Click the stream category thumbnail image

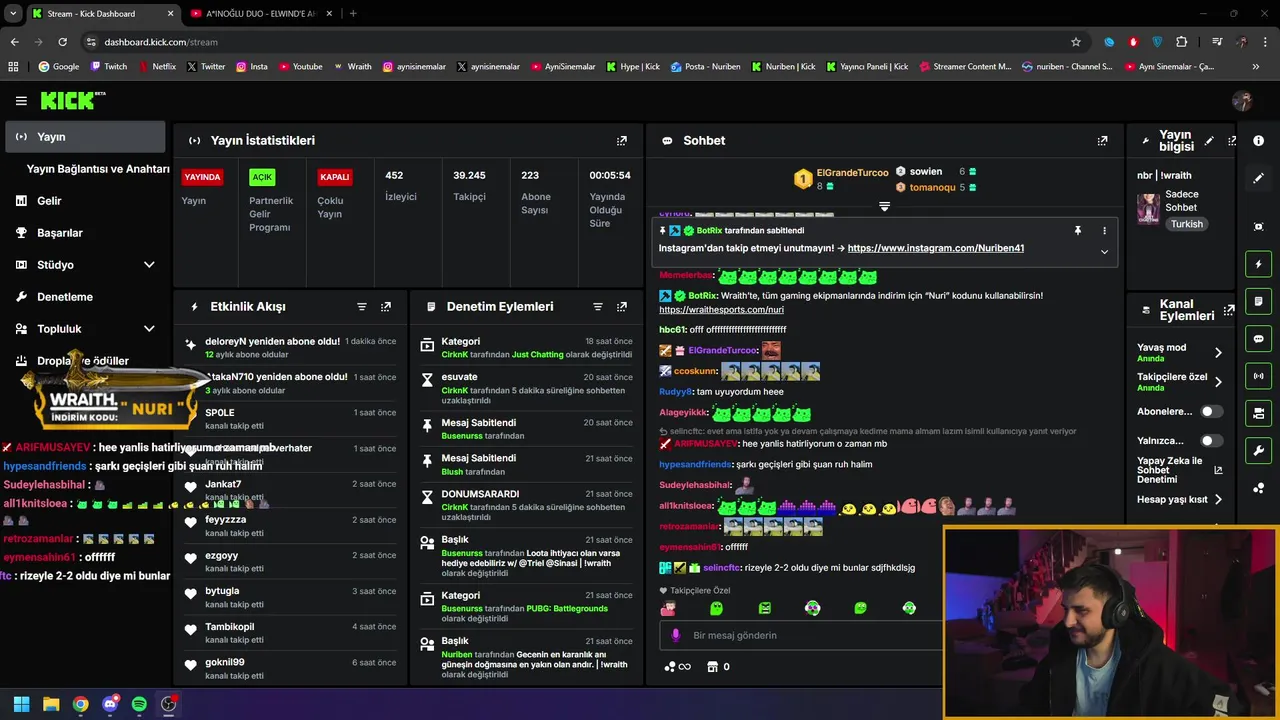pos(1148,208)
